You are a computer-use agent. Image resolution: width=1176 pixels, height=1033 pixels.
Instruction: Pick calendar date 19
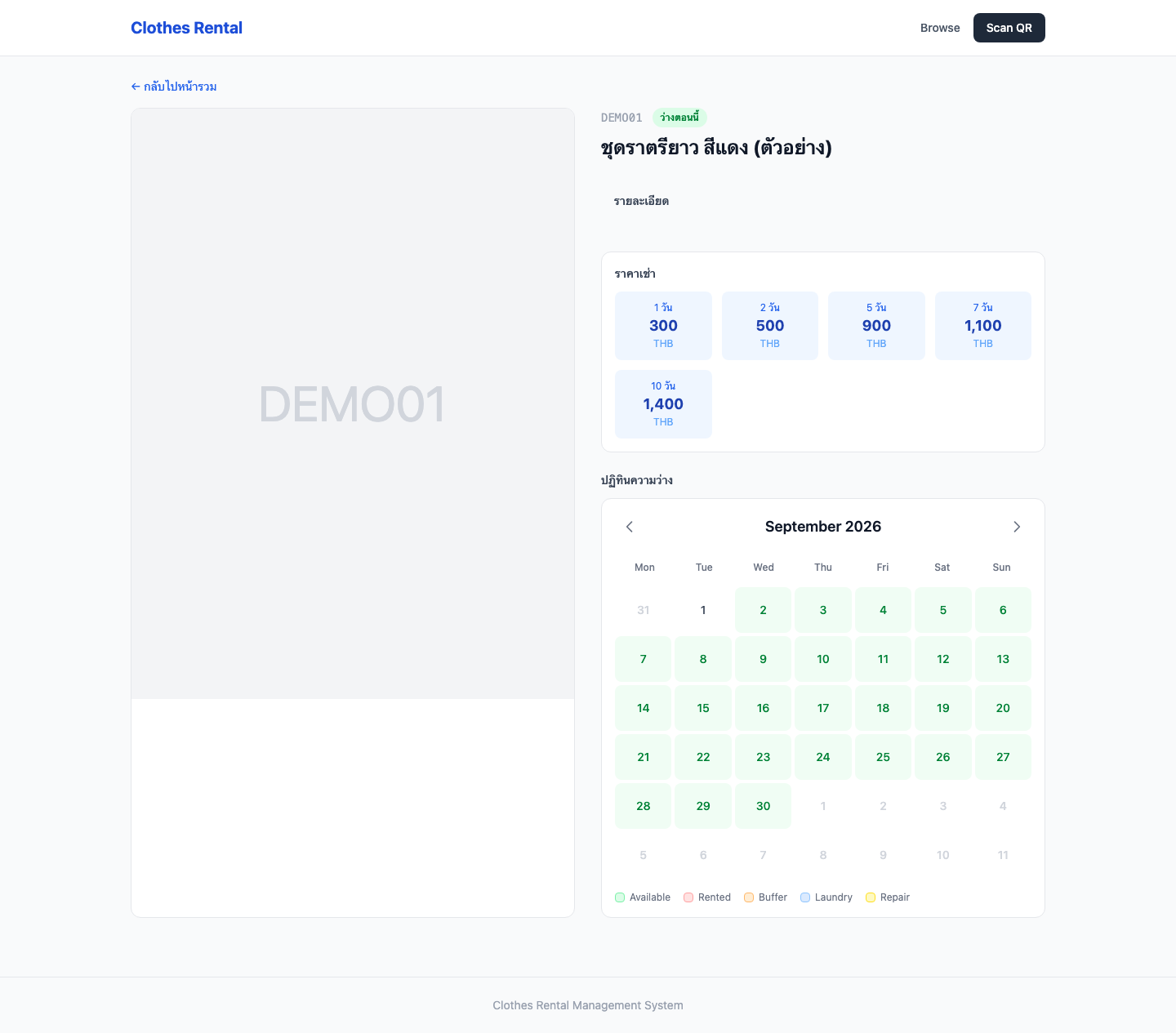pyautogui.click(x=943, y=708)
